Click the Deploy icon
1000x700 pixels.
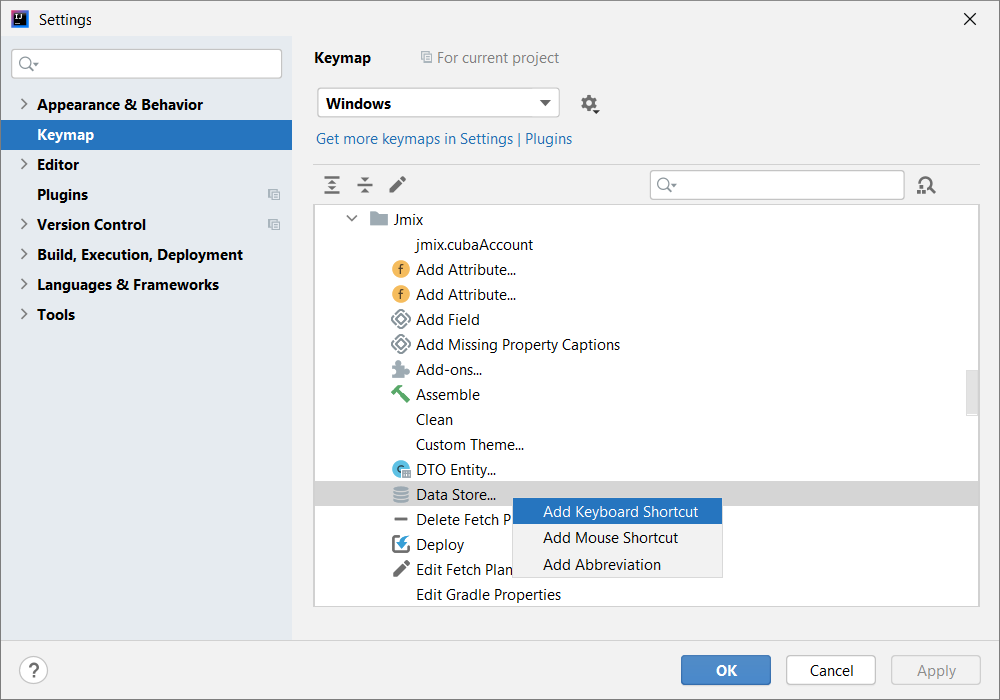pos(401,544)
